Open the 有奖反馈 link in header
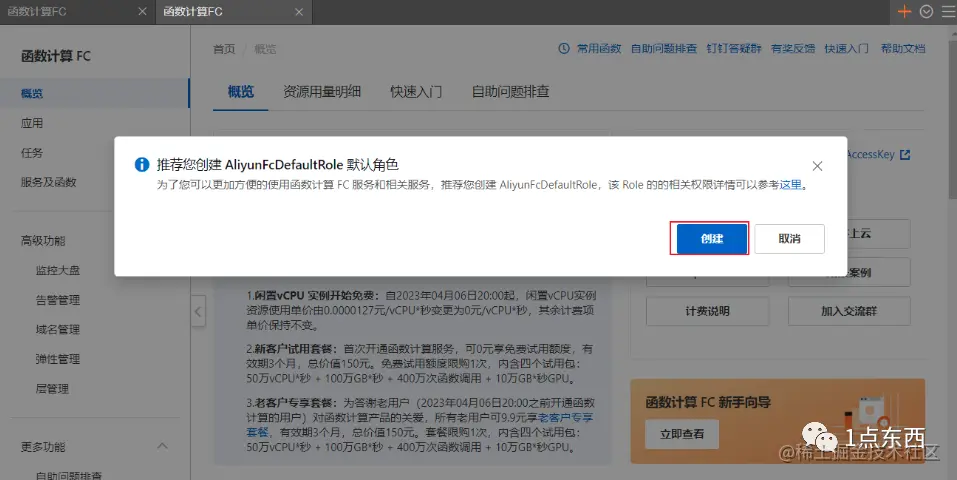 (x=793, y=48)
